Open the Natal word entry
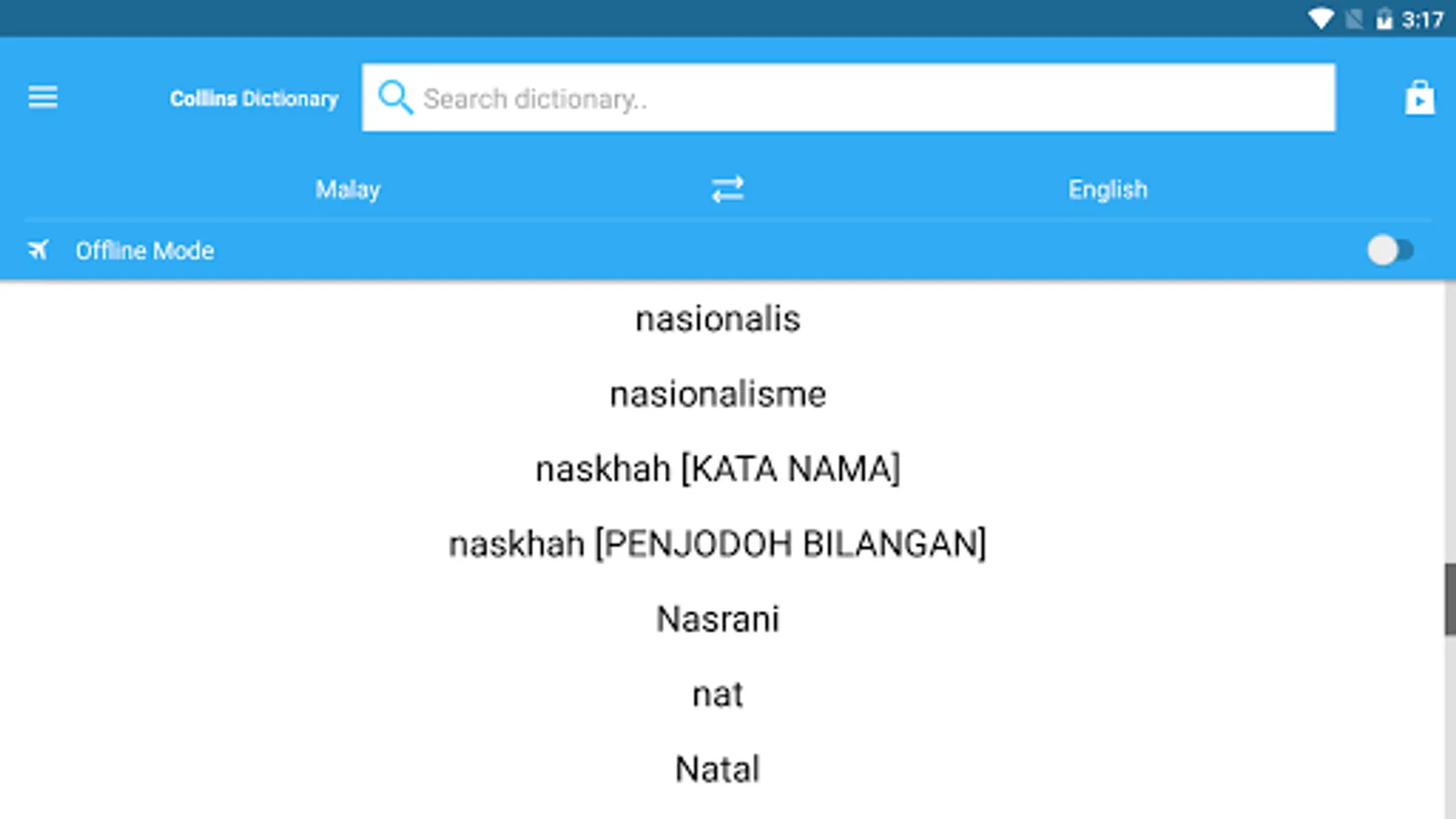 click(718, 769)
